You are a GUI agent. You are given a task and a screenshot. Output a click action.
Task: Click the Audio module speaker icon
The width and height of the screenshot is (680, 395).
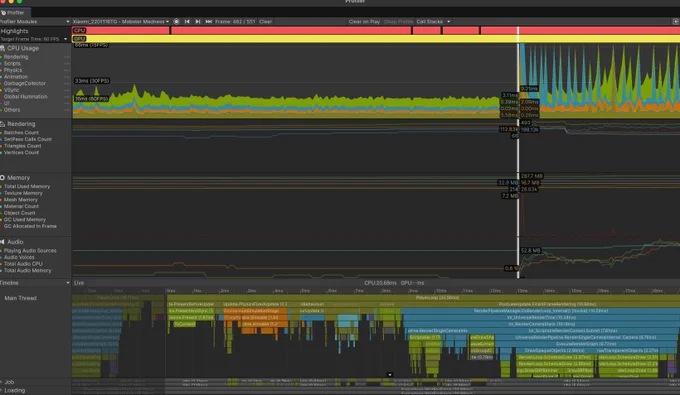(3, 242)
